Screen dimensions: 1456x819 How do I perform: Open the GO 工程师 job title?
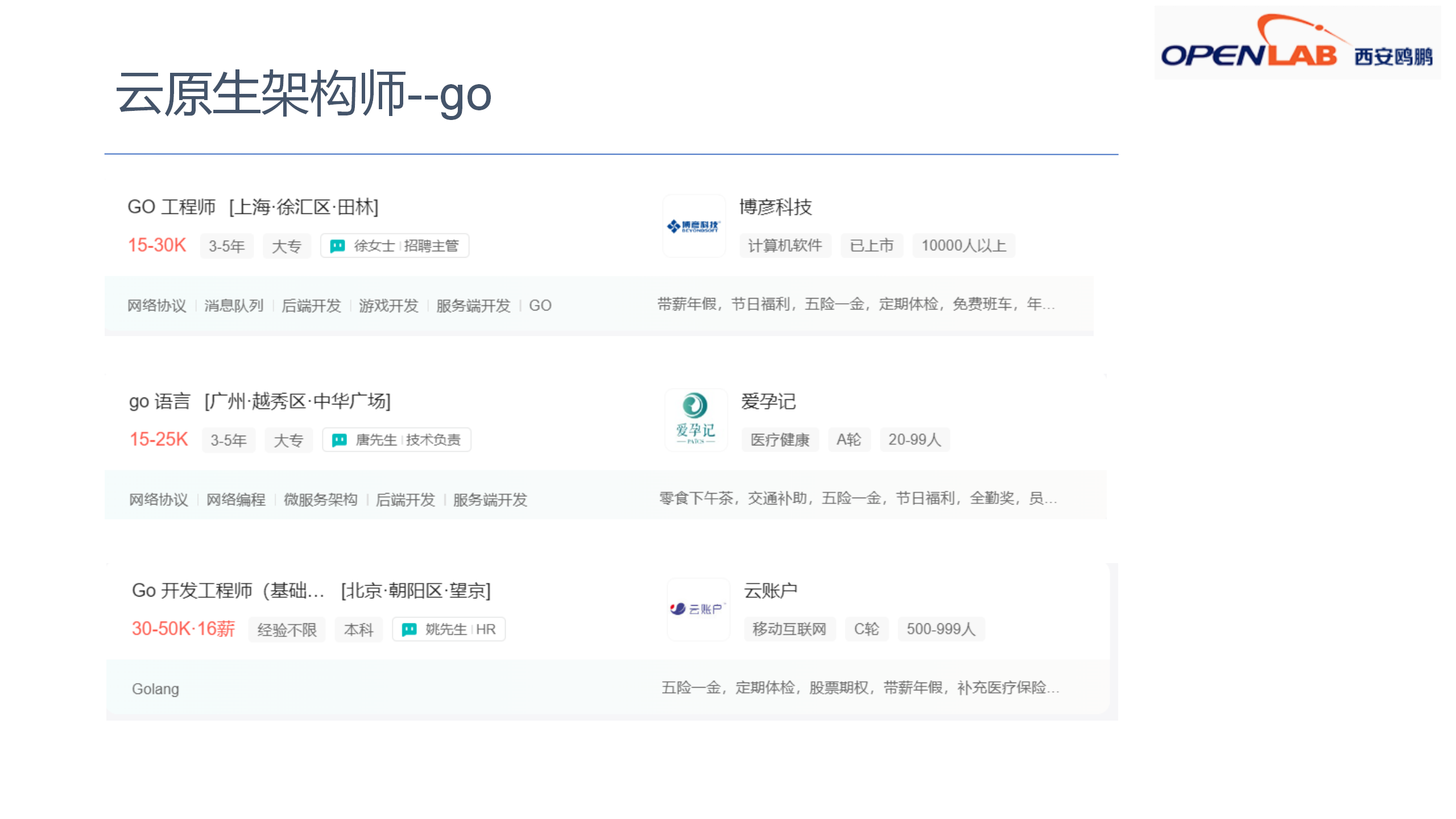(x=171, y=207)
